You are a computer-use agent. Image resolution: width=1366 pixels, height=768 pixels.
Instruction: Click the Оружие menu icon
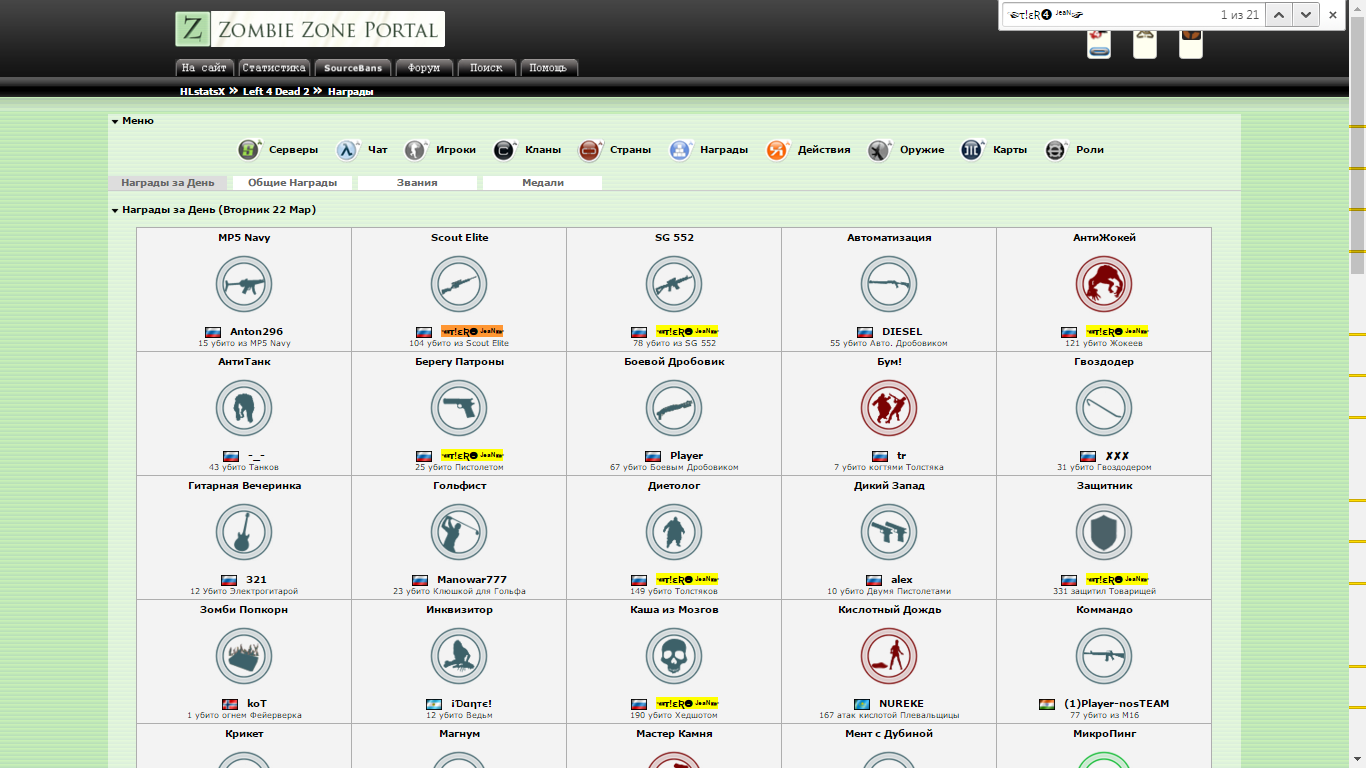pos(879,150)
